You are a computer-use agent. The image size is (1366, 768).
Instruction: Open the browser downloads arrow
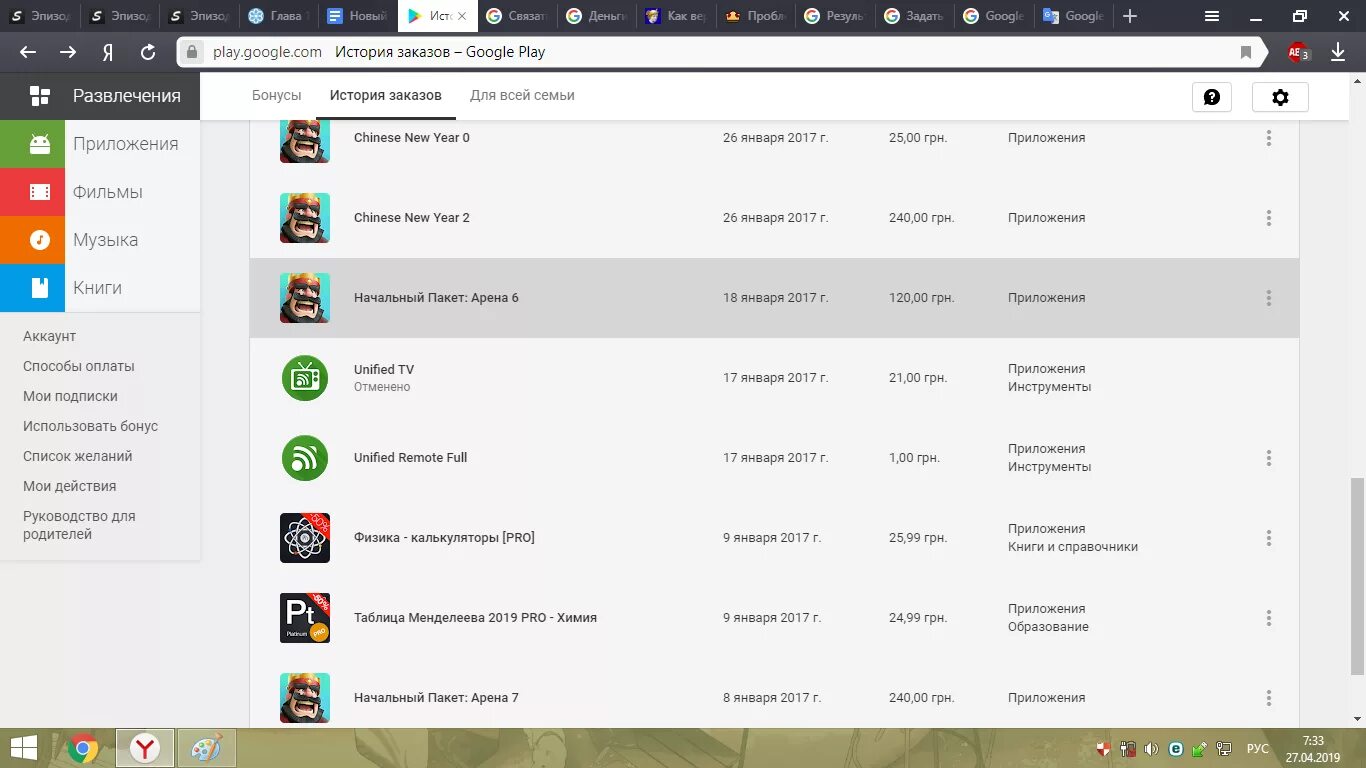(x=1338, y=52)
